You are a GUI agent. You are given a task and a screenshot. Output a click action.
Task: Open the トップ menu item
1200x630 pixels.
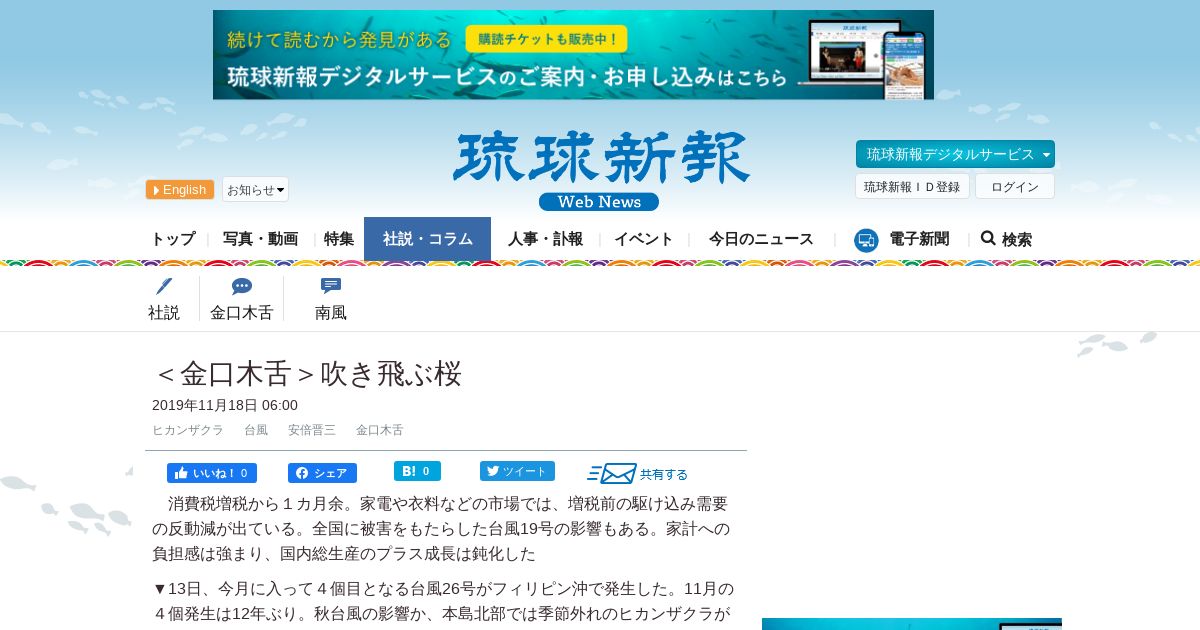[173, 239]
